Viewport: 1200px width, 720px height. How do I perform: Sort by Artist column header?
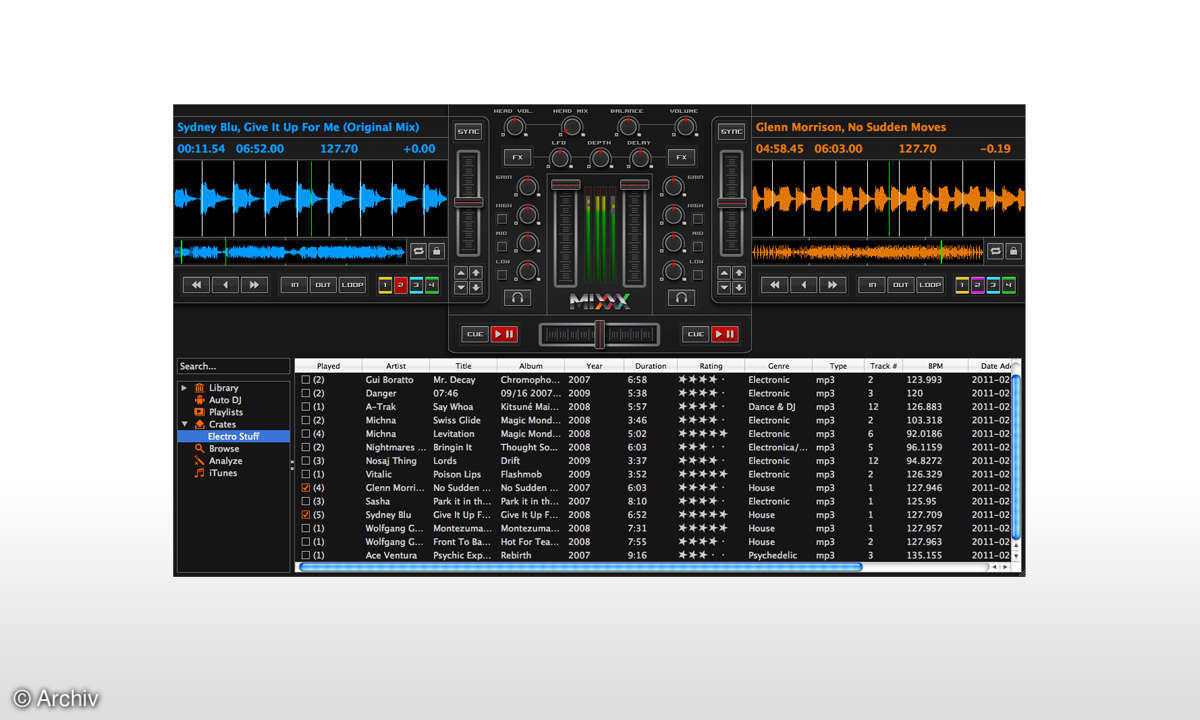pyautogui.click(x=396, y=366)
